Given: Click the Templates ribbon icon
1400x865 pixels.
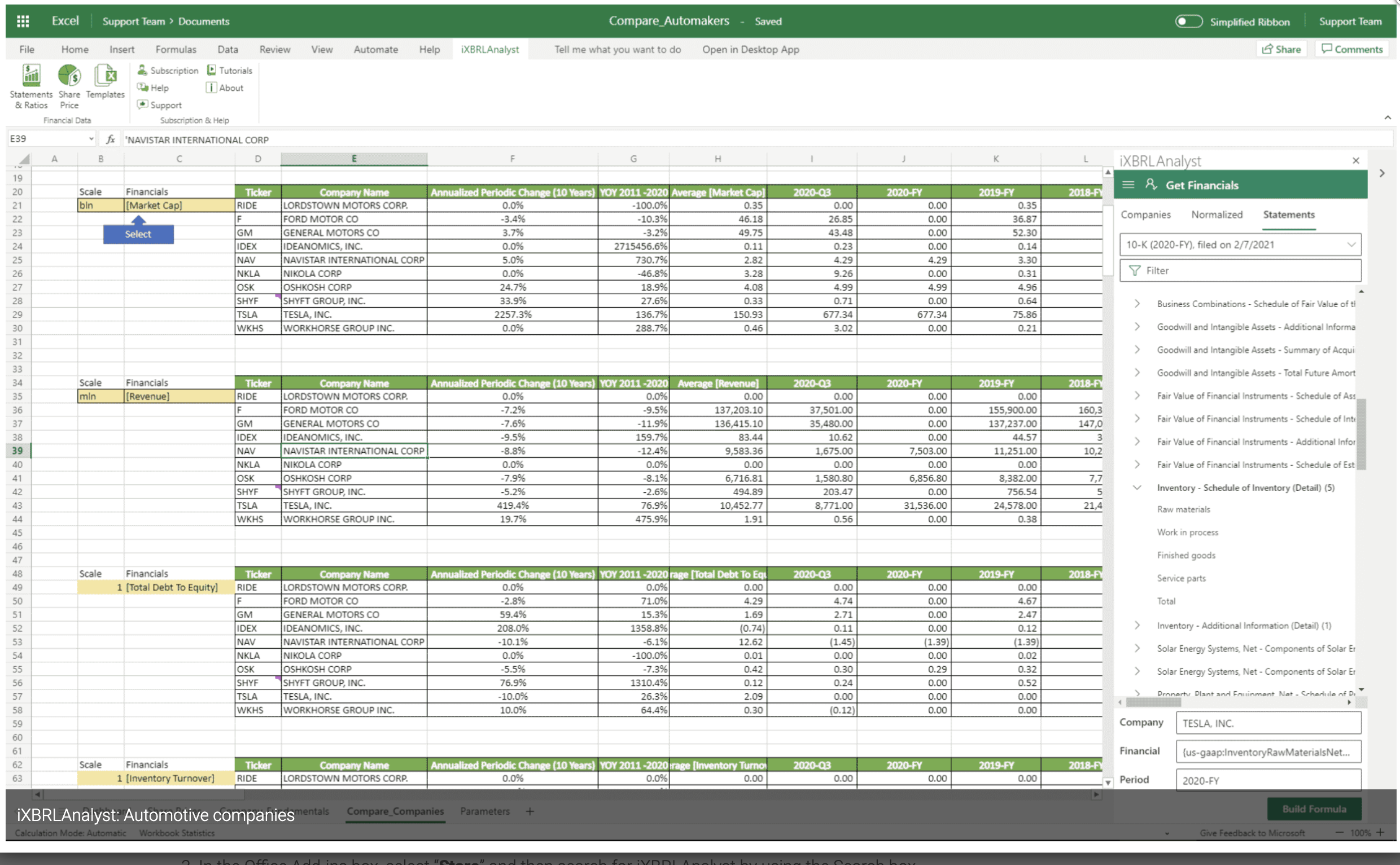Looking at the screenshot, I should click(106, 76).
